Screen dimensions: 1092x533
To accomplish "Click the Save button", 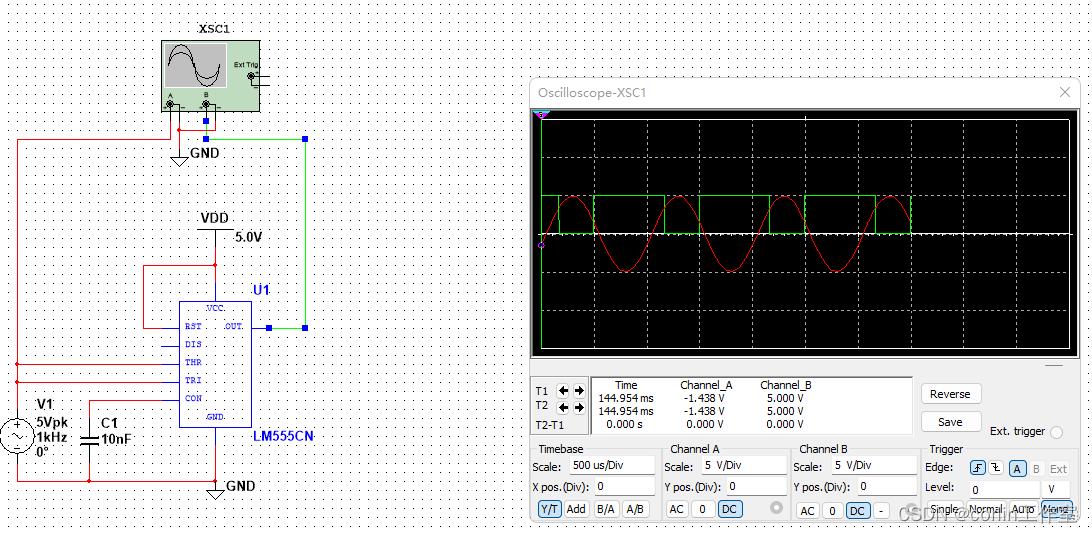I will (x=951, y=422).
